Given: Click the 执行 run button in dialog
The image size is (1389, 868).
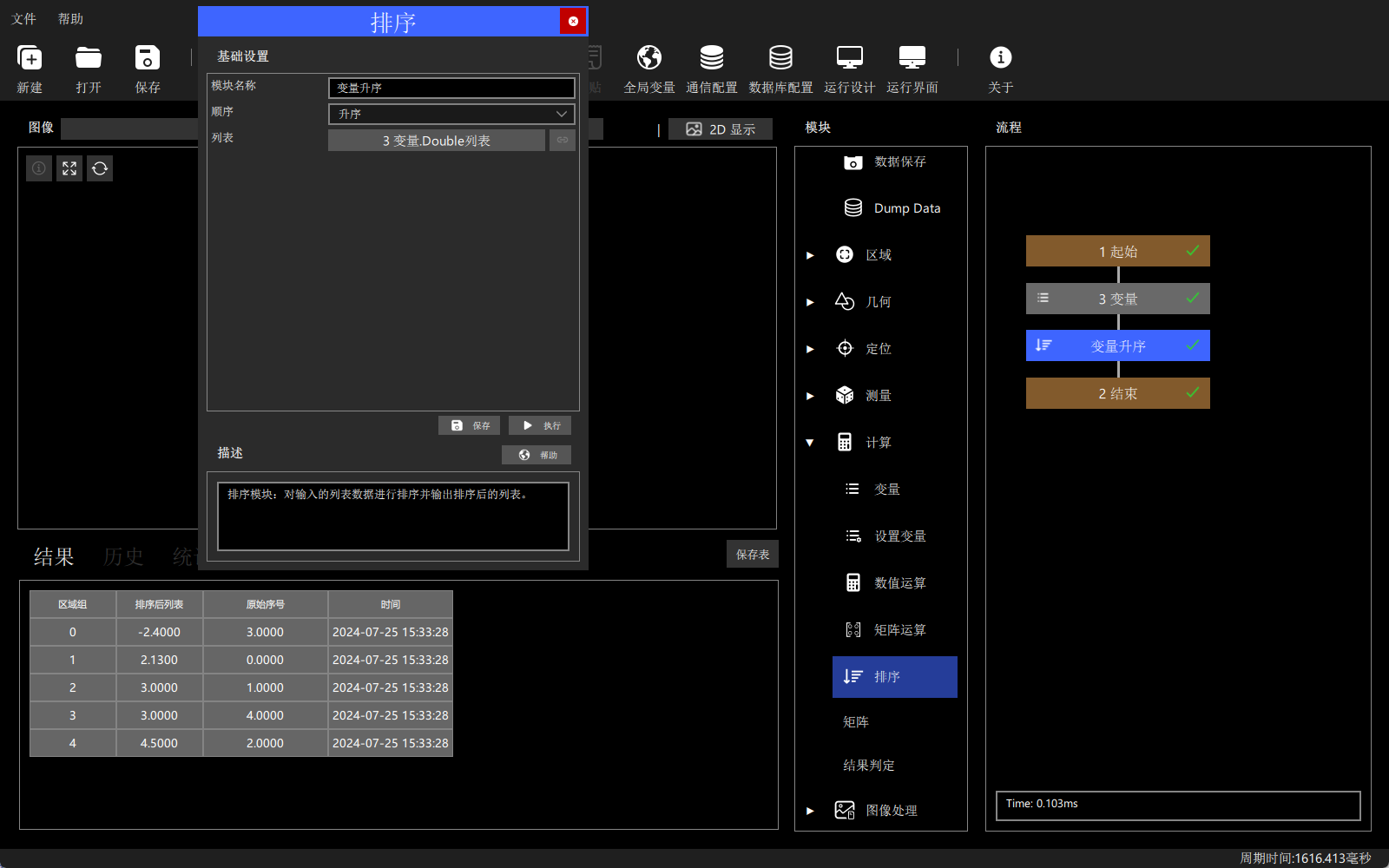Looking at the screenshot, I should 540,425.
